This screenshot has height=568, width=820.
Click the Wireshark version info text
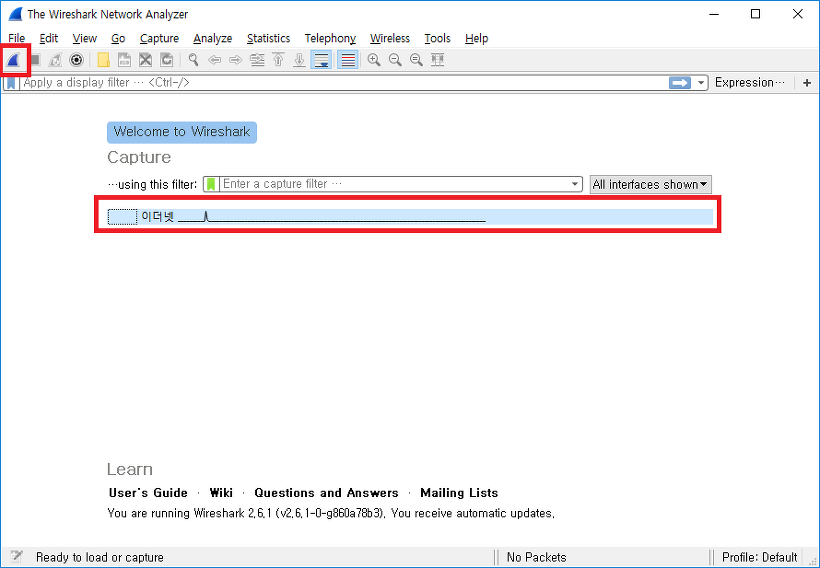point(331,513)
